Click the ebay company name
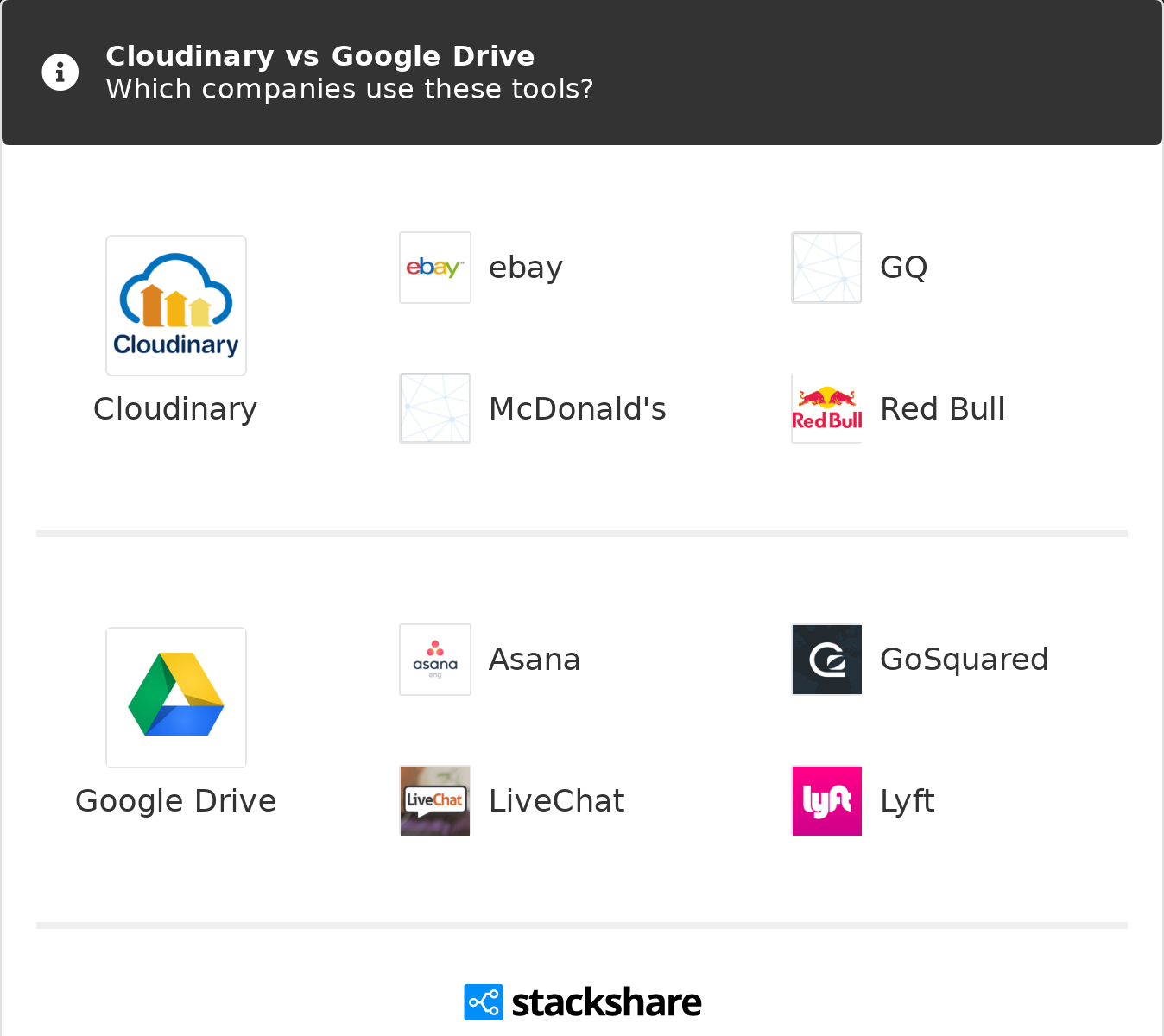1164x1036 pixels. click(x=526, y=268)
